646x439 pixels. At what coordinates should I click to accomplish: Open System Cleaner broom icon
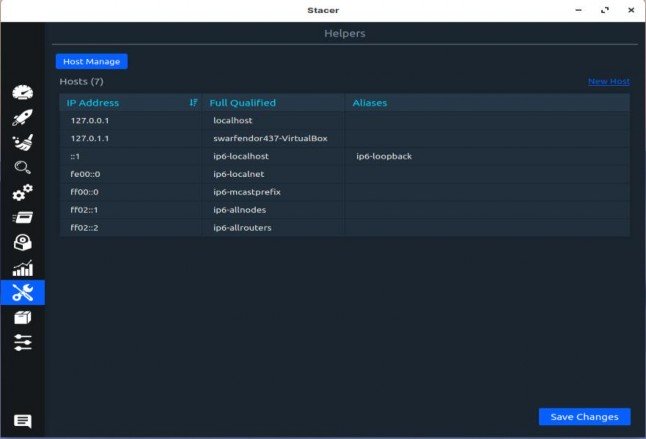23,142
